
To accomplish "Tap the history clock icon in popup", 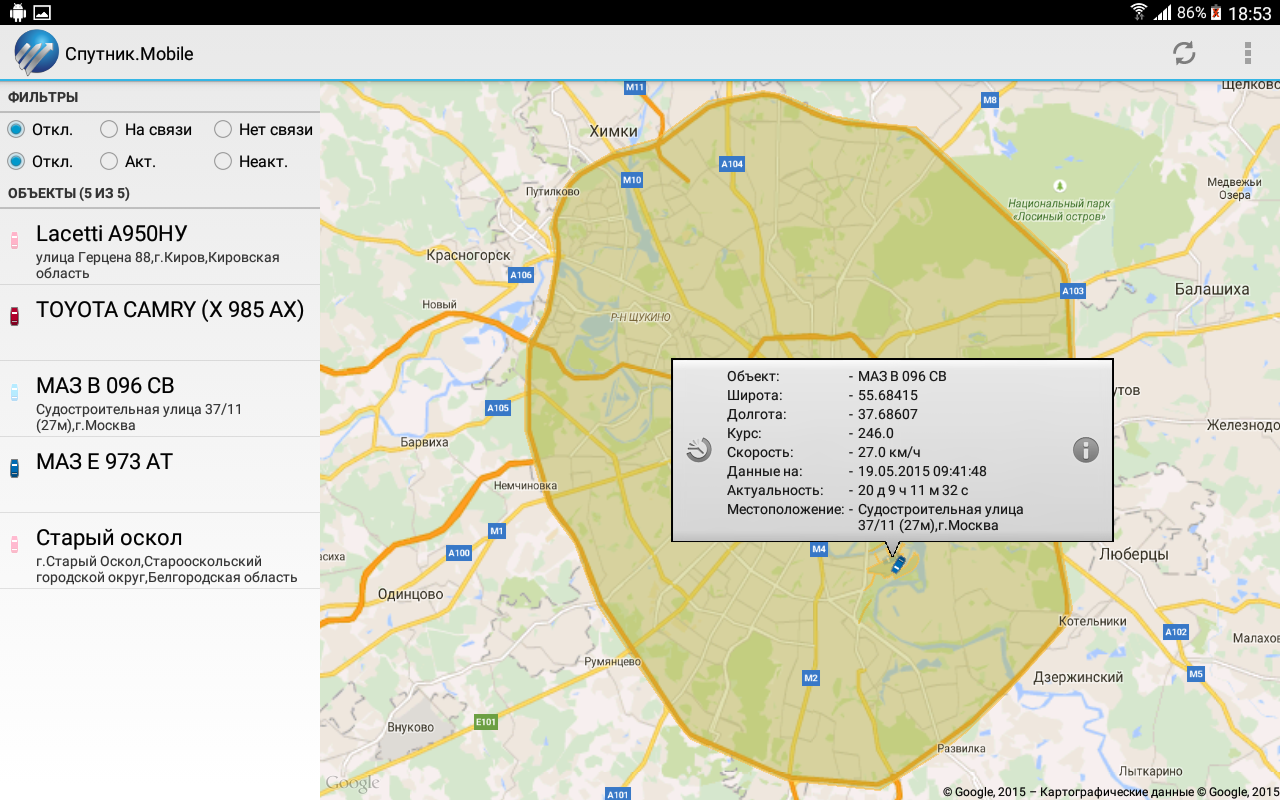I will pos(699,450).
